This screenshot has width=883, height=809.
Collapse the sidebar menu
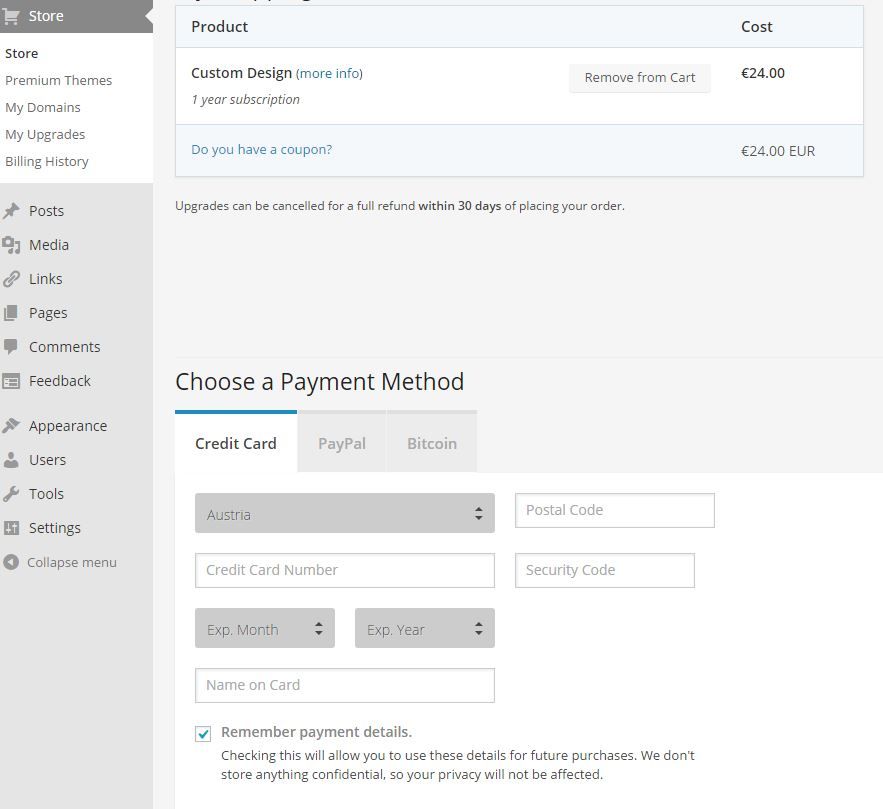[60, 562]
